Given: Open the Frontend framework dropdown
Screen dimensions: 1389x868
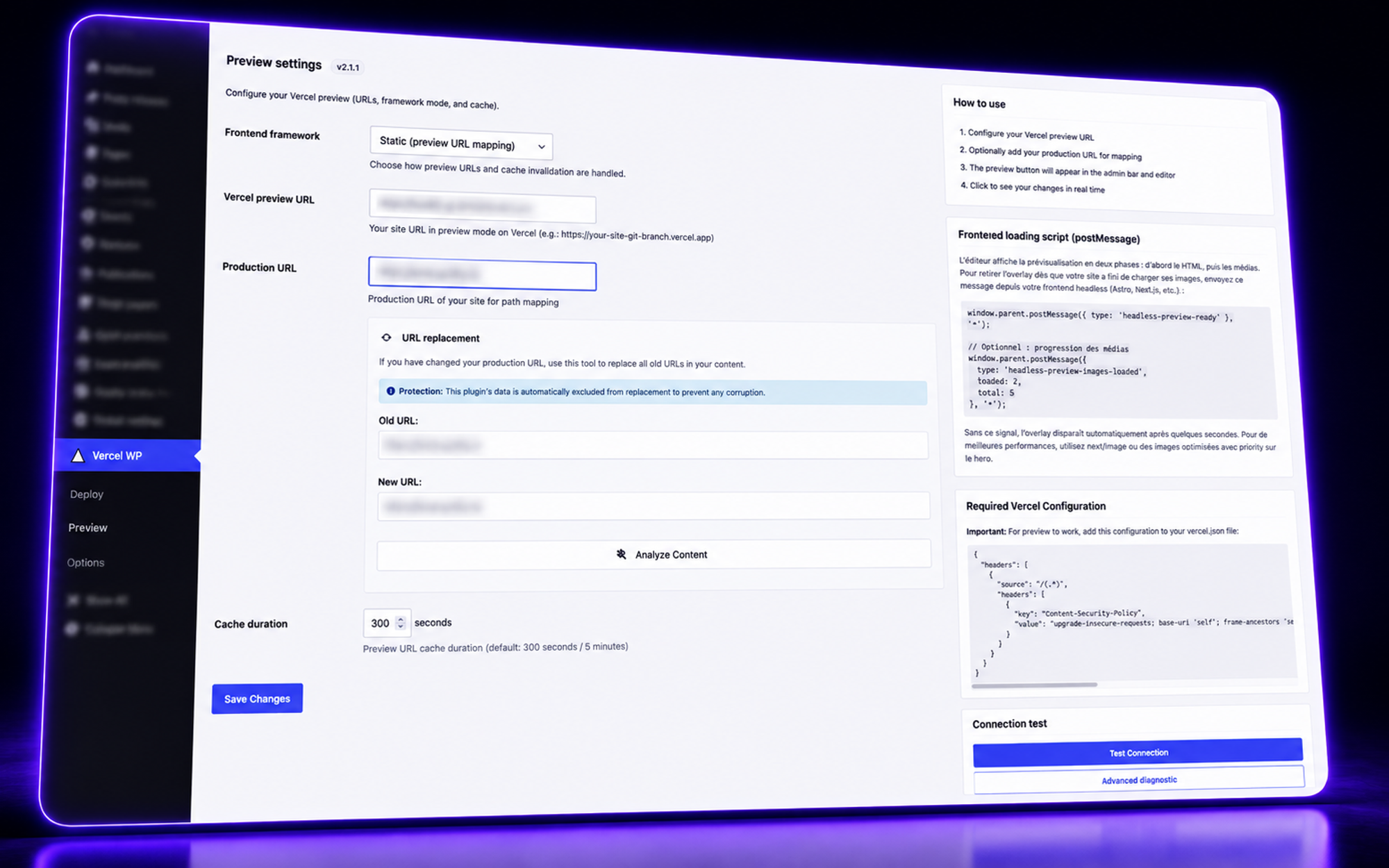Looking at the screenshot, I should tap(461, 144).
